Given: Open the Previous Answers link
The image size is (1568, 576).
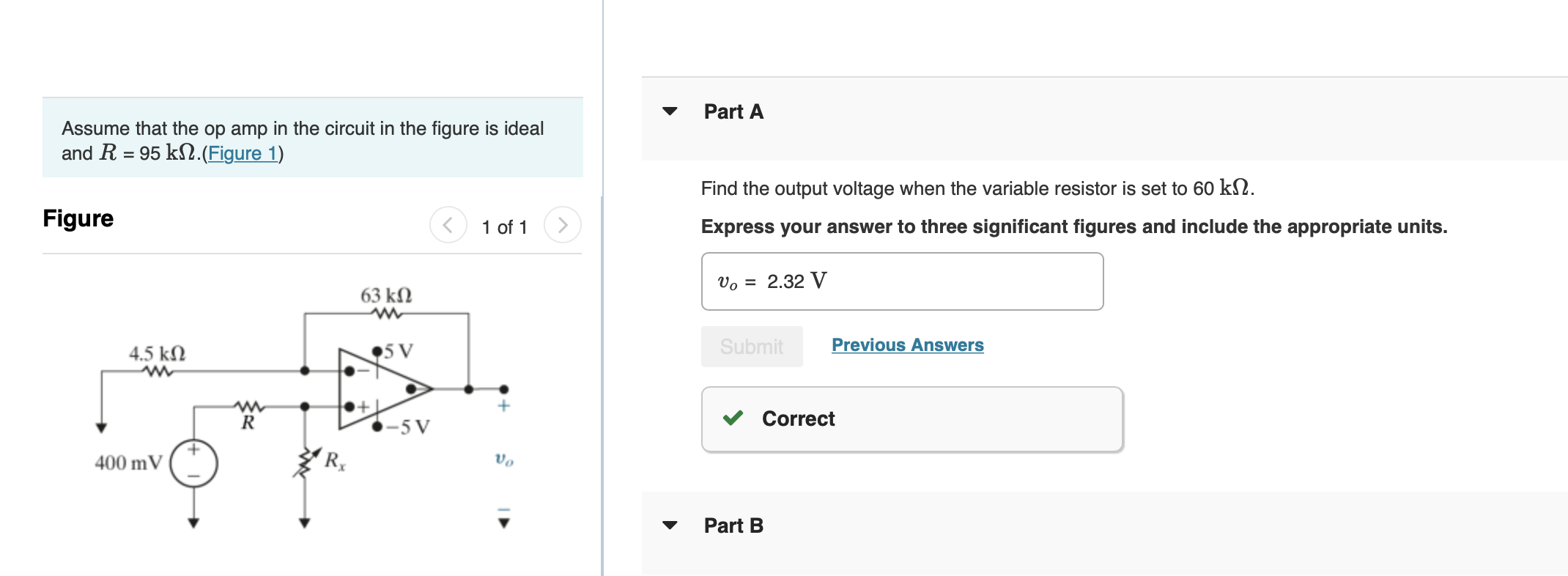Looking at the screenshot, I should [908, 345].
